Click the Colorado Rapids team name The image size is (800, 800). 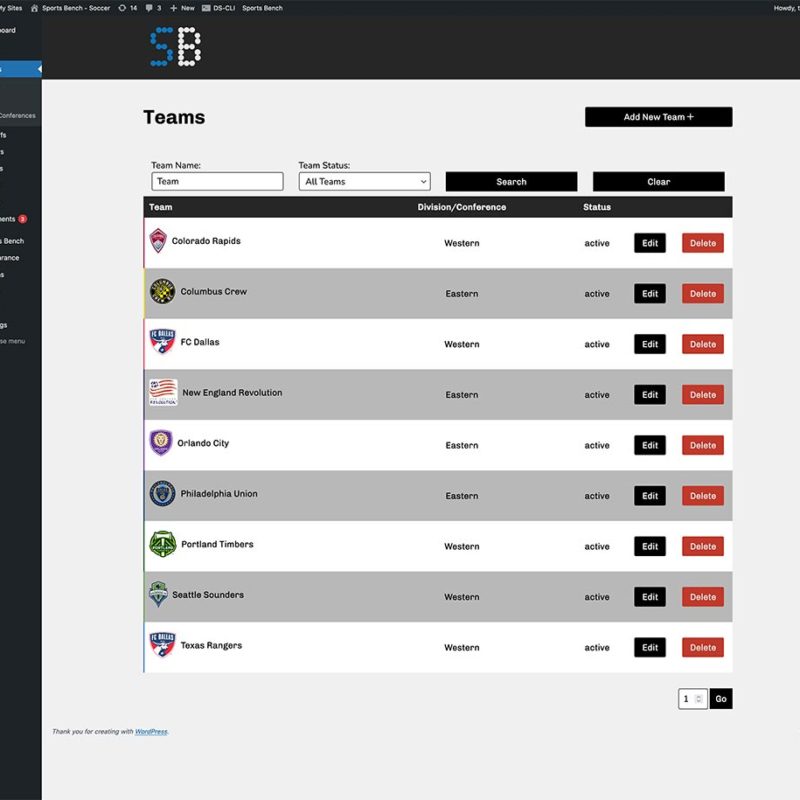[206, 241]
